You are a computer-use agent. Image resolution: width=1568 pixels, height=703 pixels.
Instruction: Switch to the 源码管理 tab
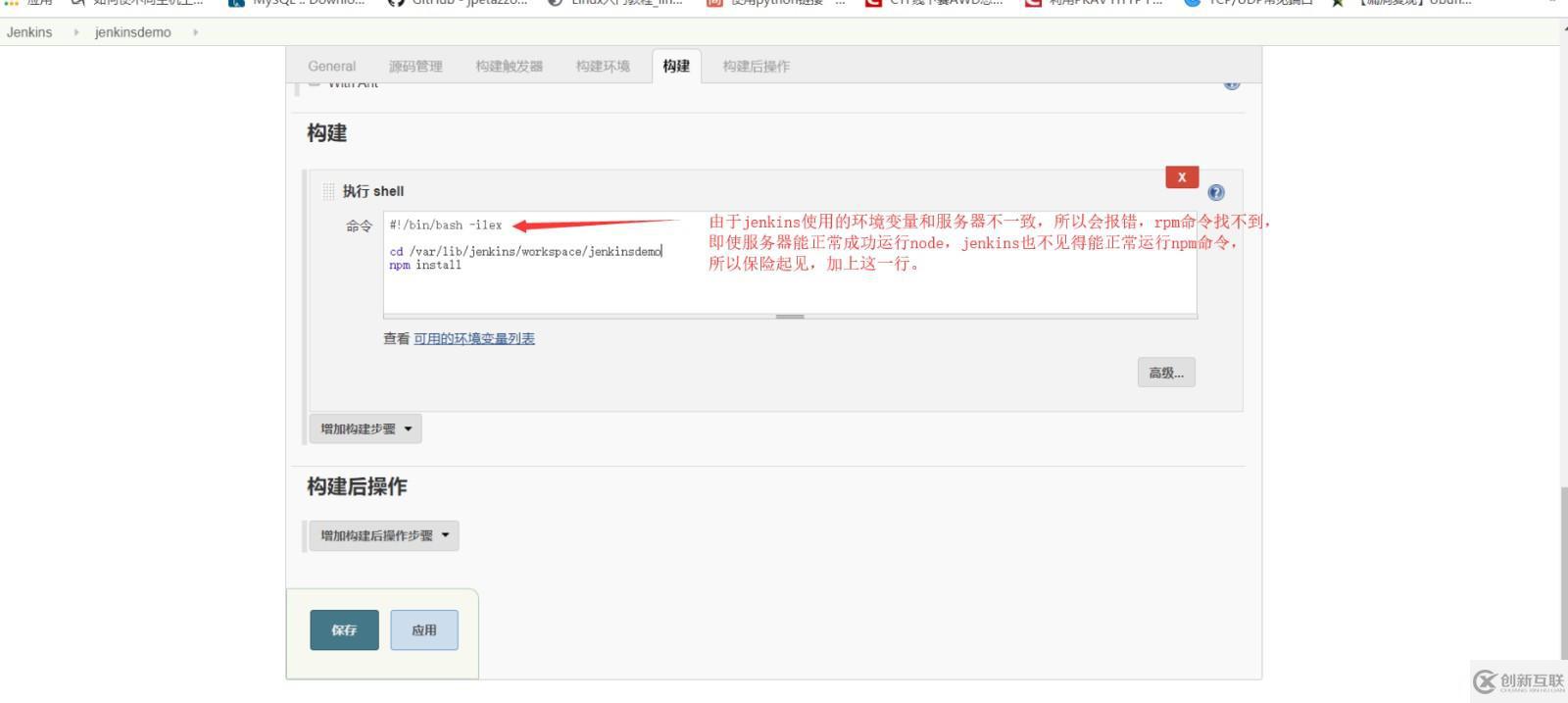(416, 66)
